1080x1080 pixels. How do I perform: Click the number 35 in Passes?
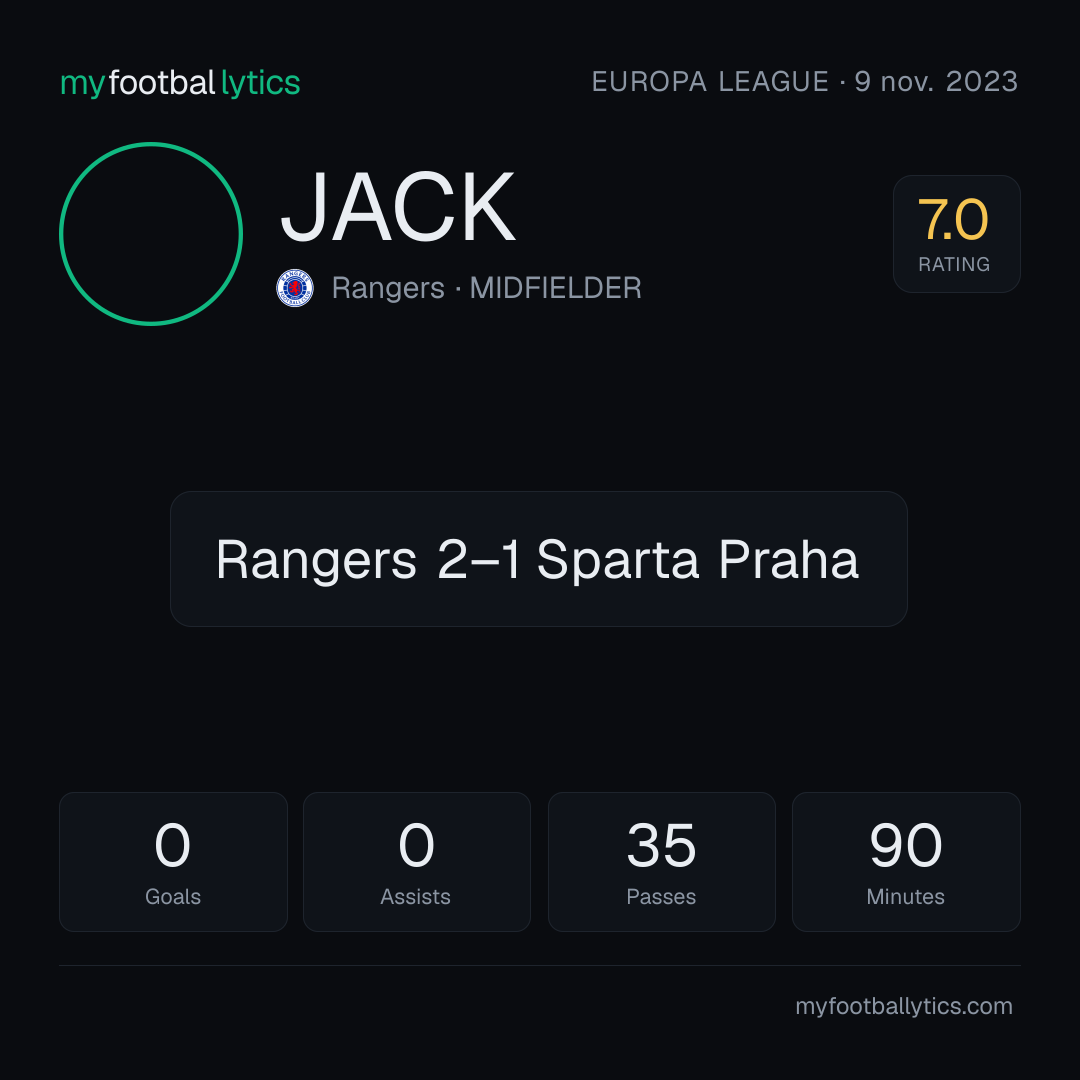[661, 845]
